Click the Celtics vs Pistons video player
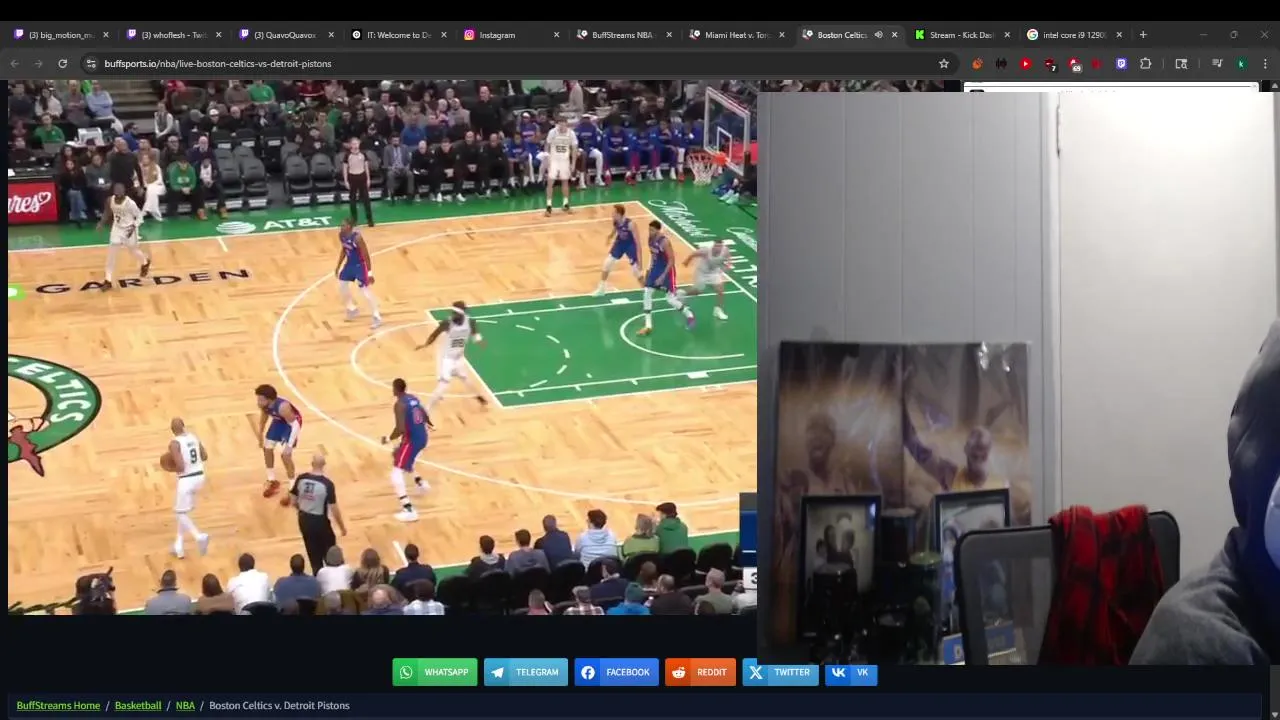This screenshot has width=1280, height=720. (x=382, y=347)
